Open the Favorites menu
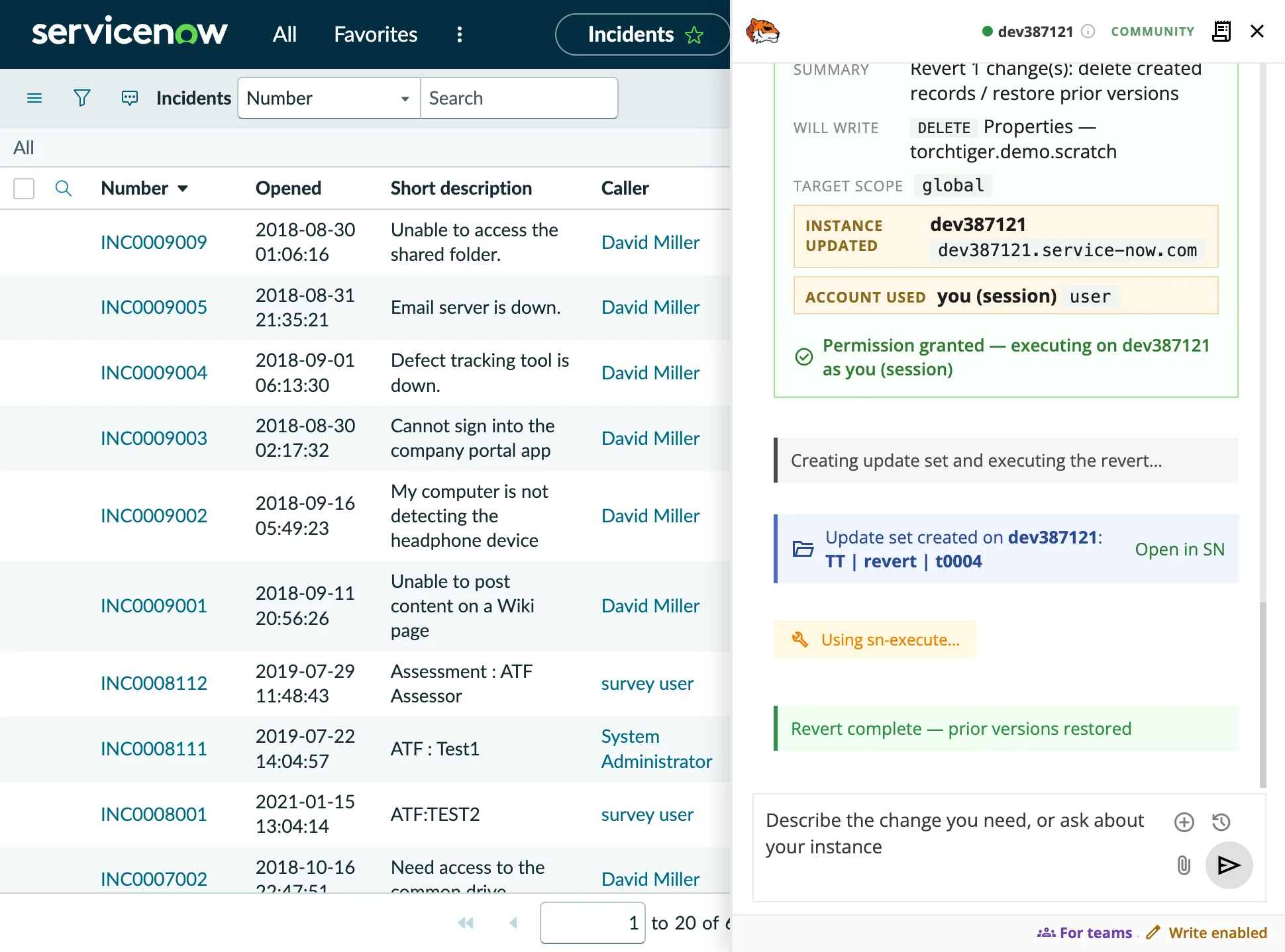1285x952 pixels. click(x=376, y=34)
